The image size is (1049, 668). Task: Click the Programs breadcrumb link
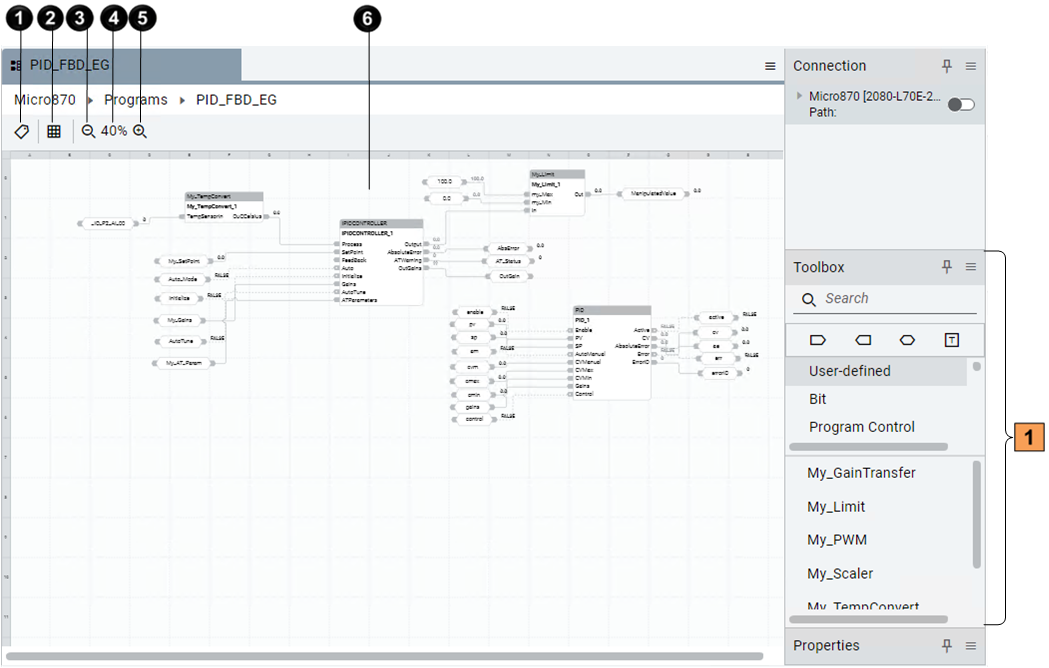(x=136, y=100)
